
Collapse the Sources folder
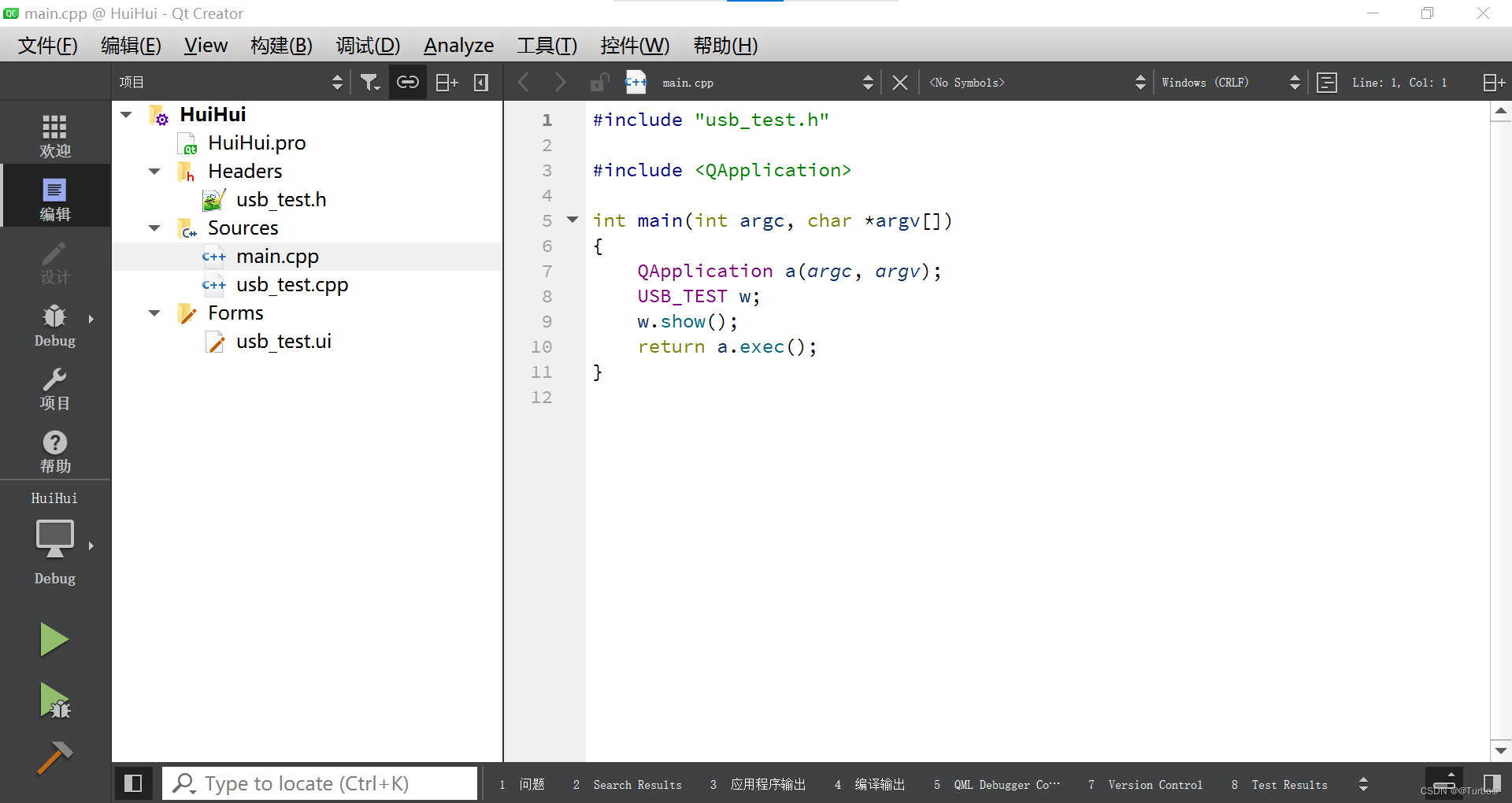coord(154,228)
